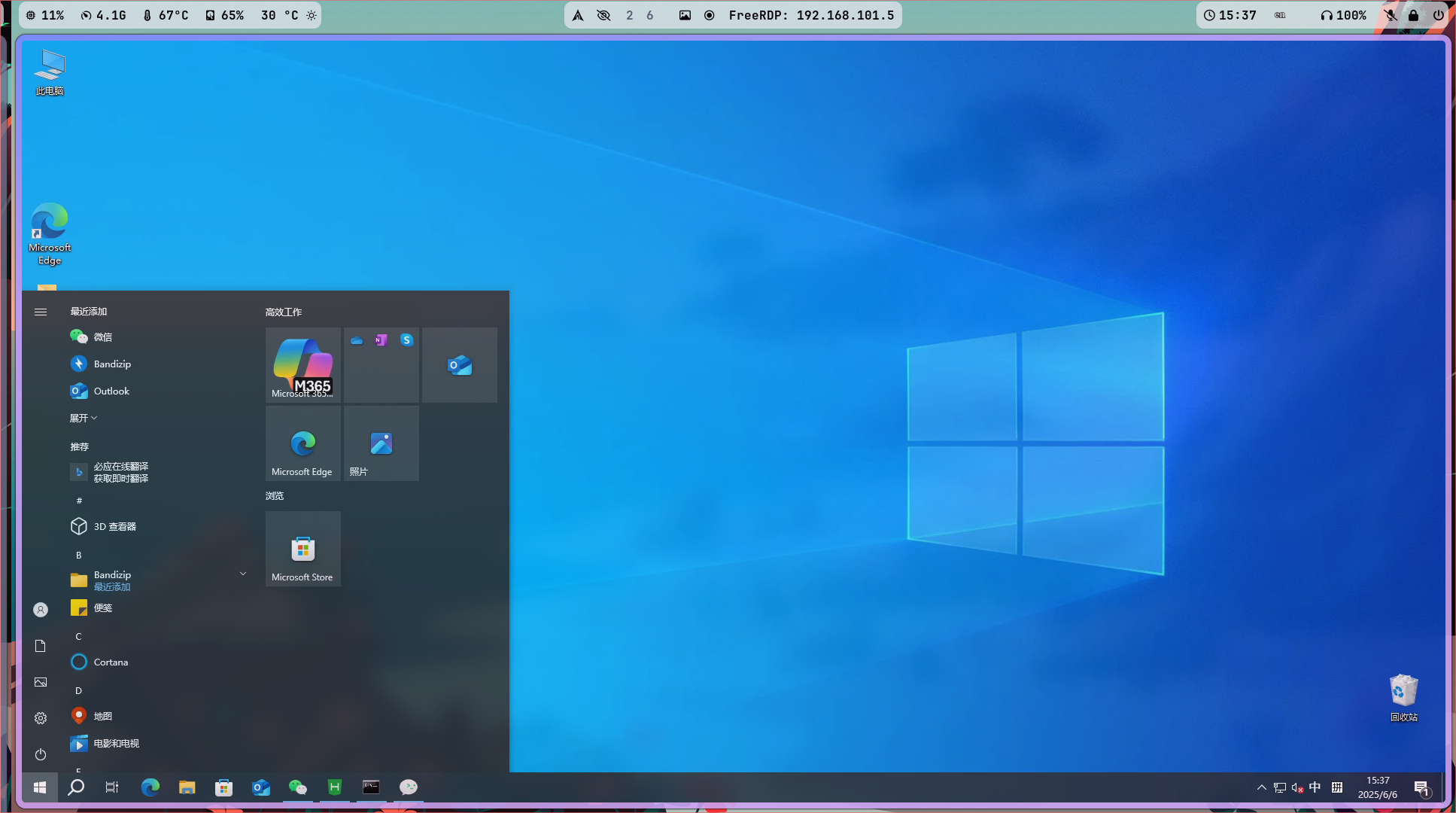Open the 地图 maps app
Viewport: 1456px width, 813px height.
[x=157, y=716]
